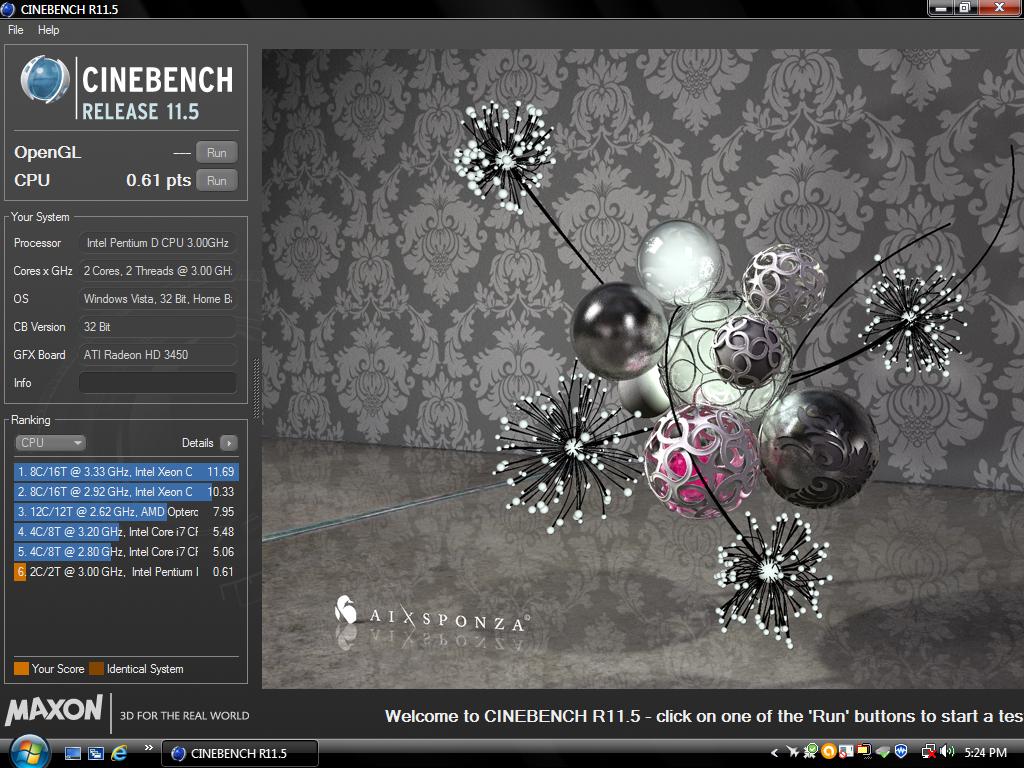
Task: Click the rendered benchmark scene image
Action: coord(643,369)
